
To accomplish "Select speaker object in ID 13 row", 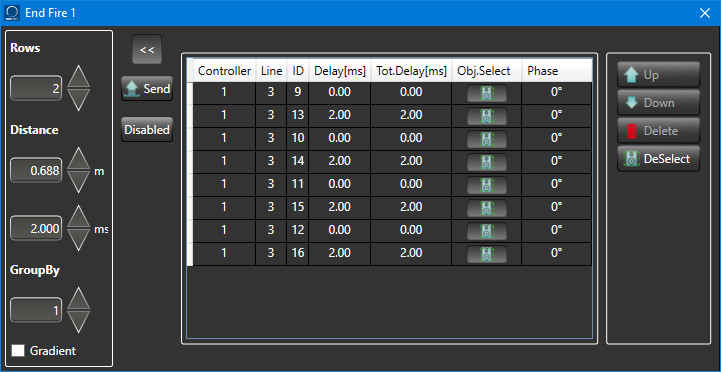I will click(486, 116).
